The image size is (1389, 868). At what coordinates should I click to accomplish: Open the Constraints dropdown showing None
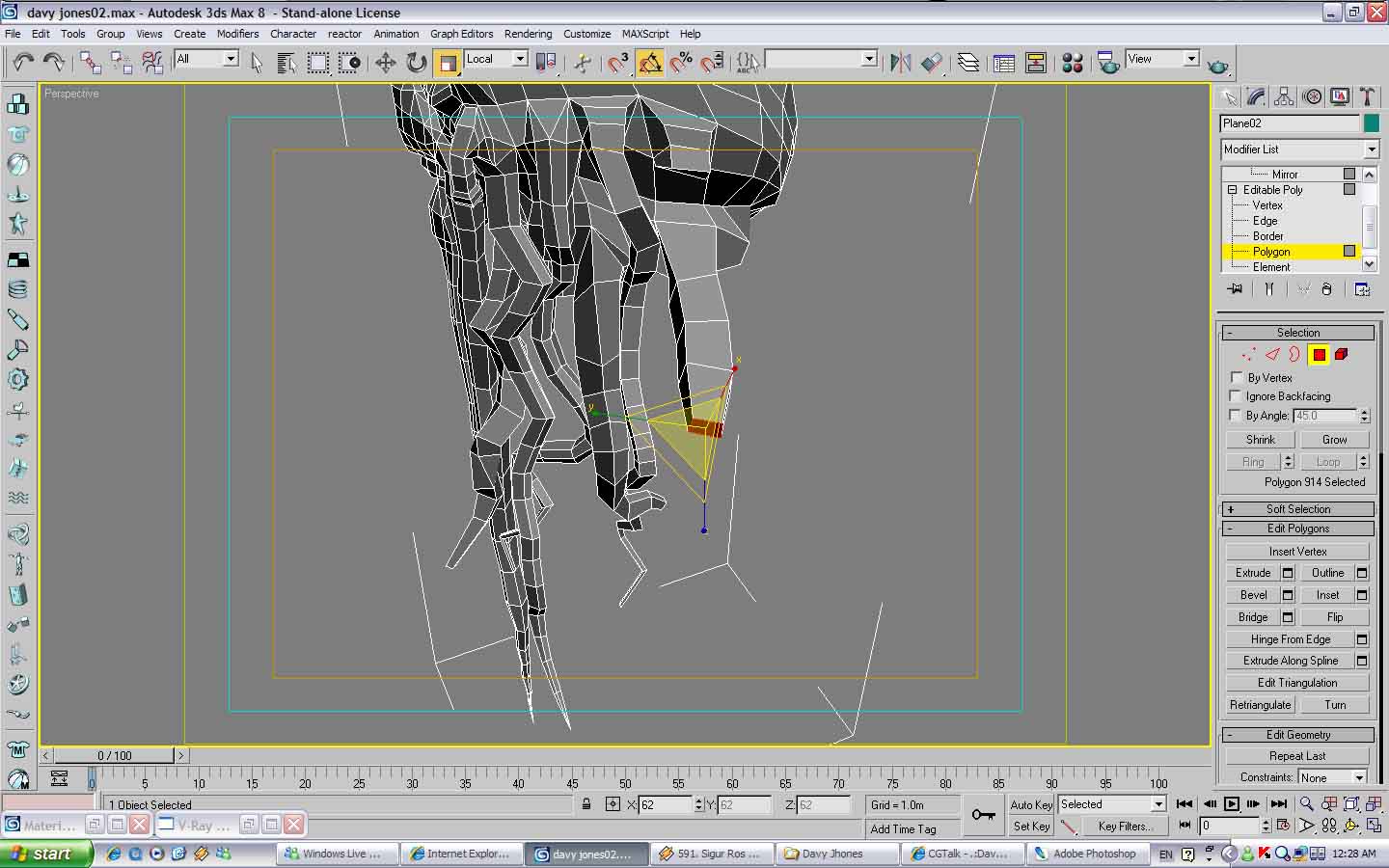pos(1332,777)
